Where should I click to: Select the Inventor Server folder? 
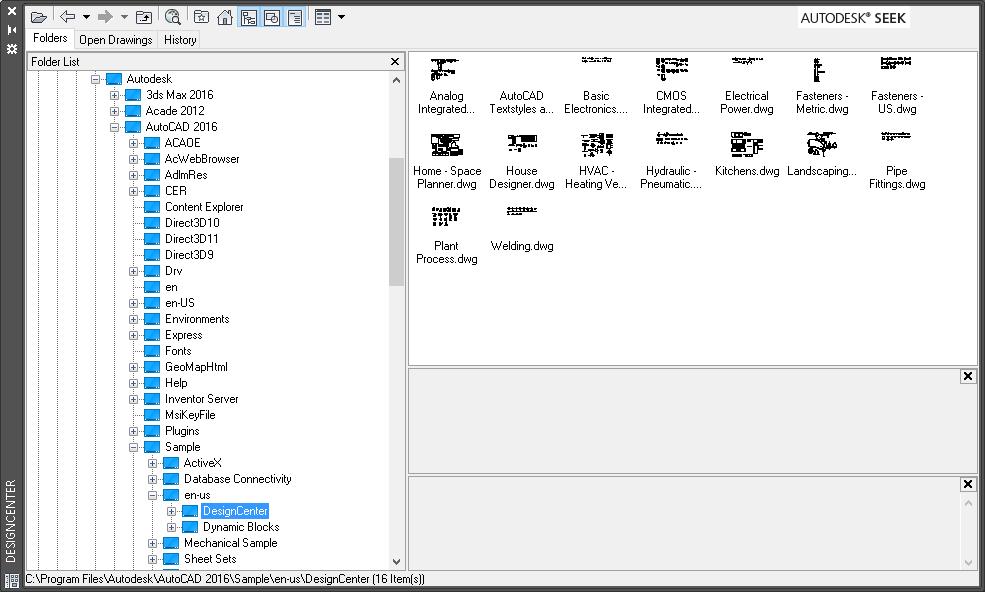click(x=202, y=399)
